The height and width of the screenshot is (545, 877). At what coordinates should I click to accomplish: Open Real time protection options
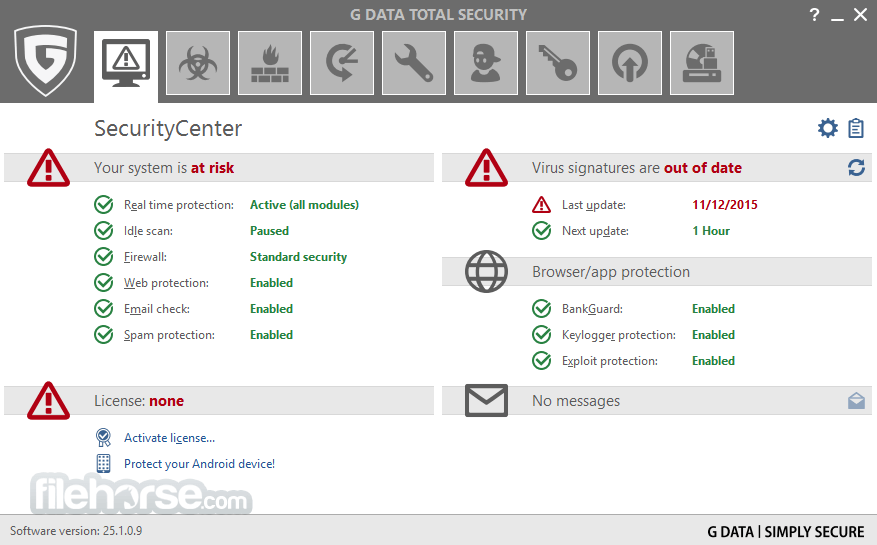pos(179,205)
